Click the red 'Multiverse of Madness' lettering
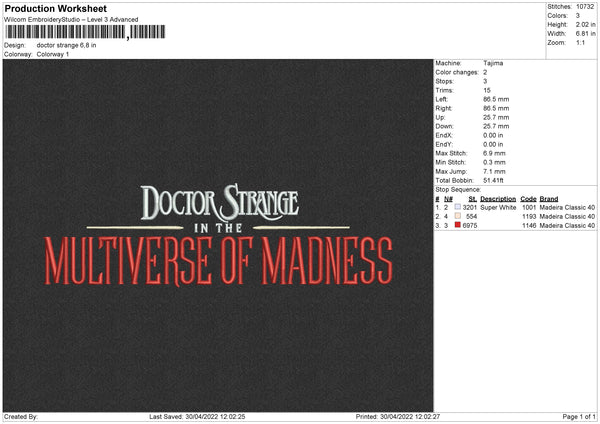The image size is (600, 424). pos(218,261)
